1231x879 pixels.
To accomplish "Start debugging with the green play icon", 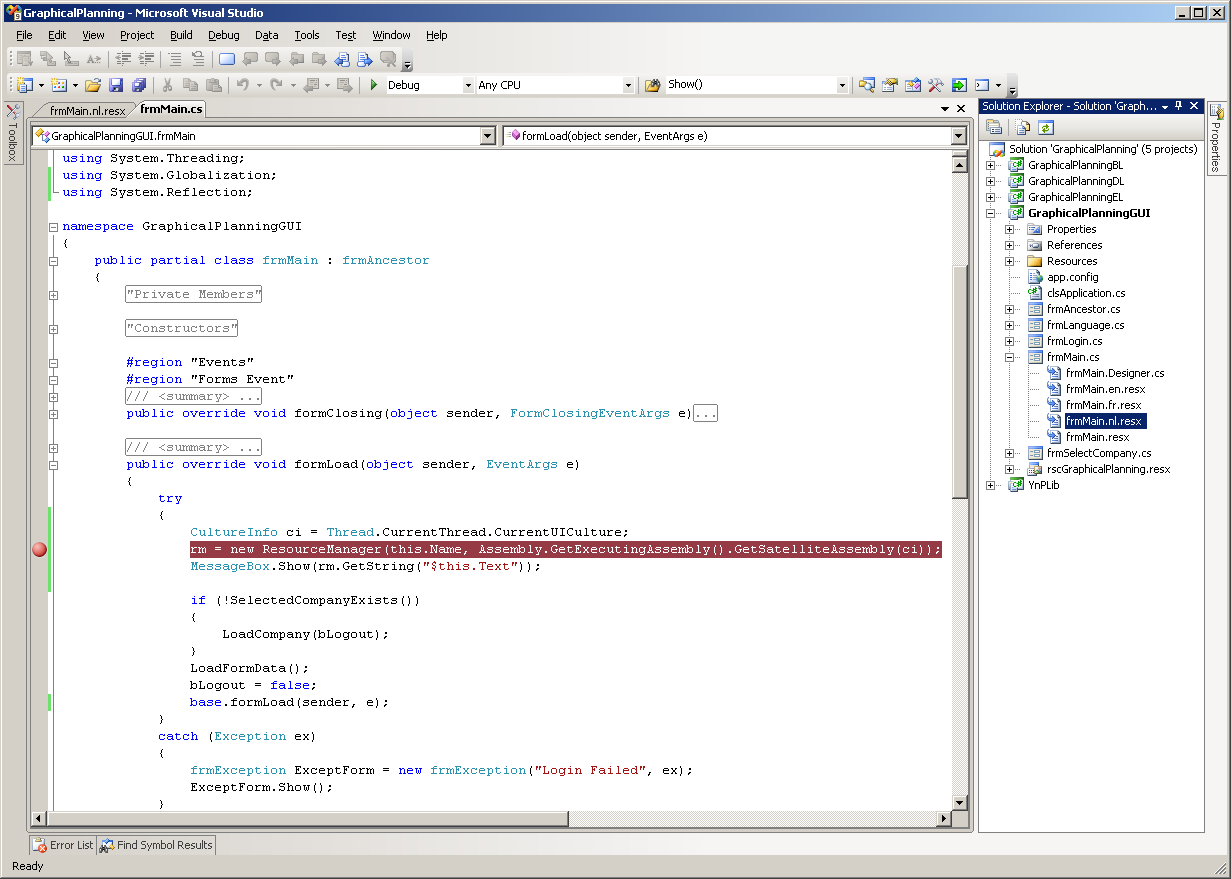I will [x=373, y=84].
